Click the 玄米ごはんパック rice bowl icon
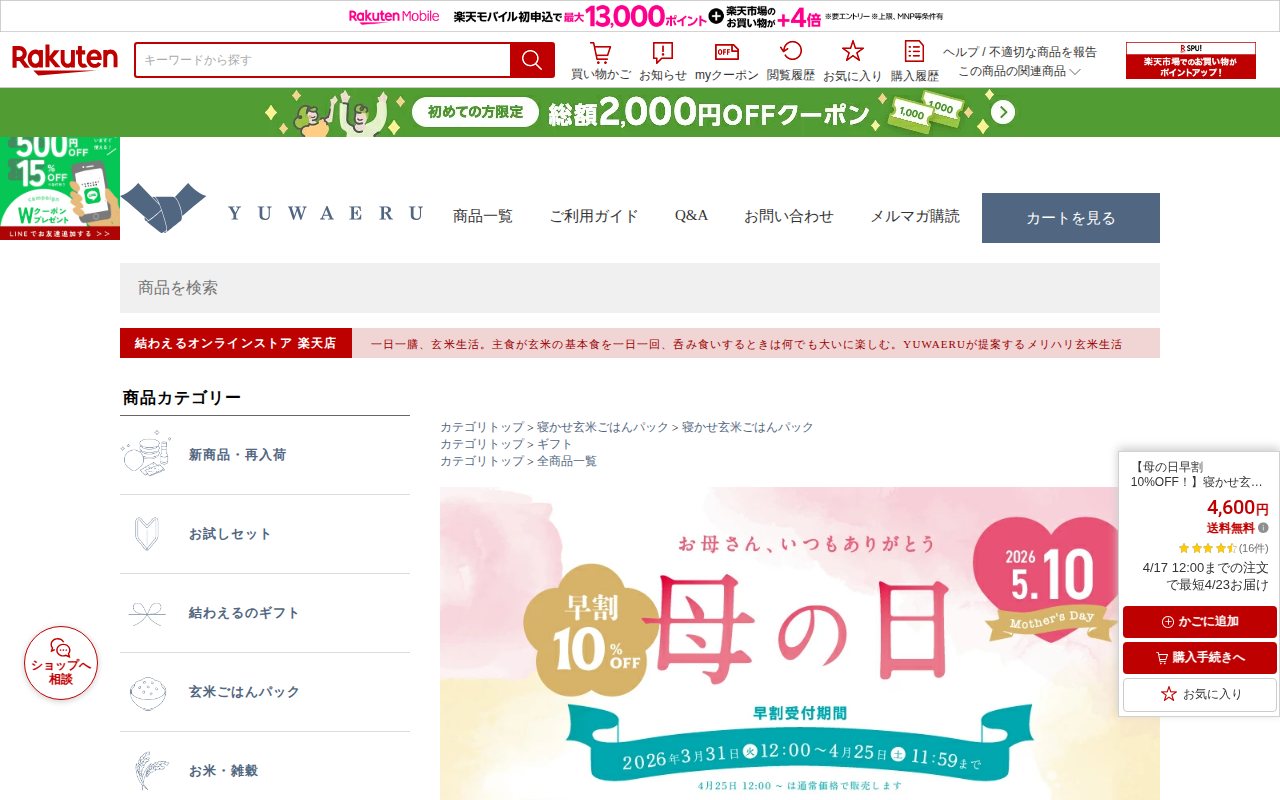 click(147, 692)
